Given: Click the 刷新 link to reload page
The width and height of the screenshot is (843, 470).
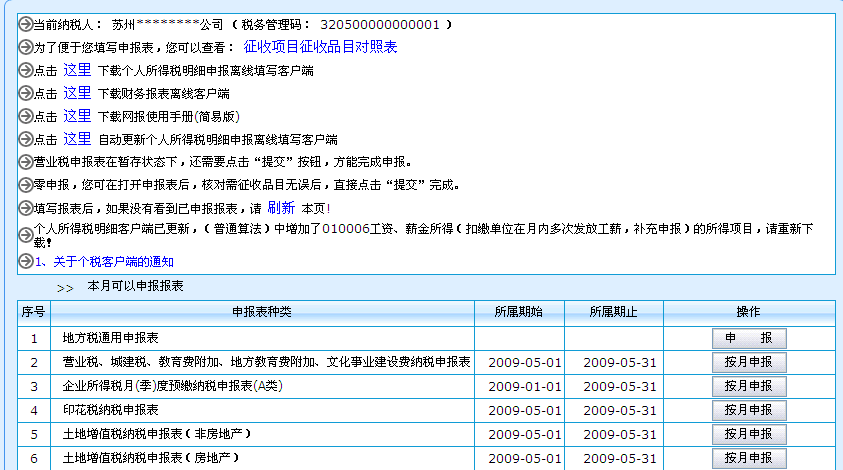Looking at the screenshot, I should (281, 208).
